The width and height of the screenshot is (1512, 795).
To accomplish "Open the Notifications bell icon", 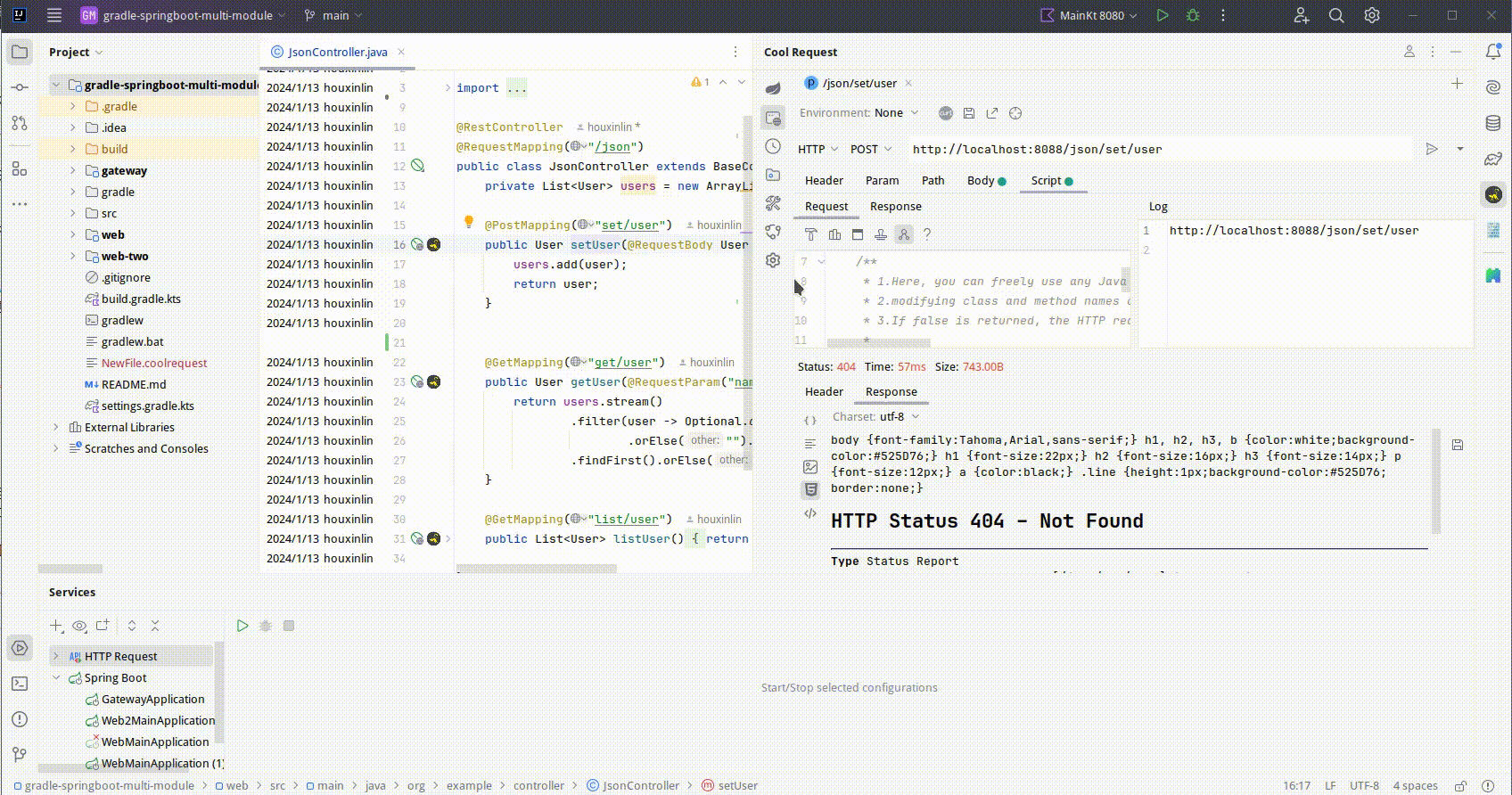I will pos(1493,52).
